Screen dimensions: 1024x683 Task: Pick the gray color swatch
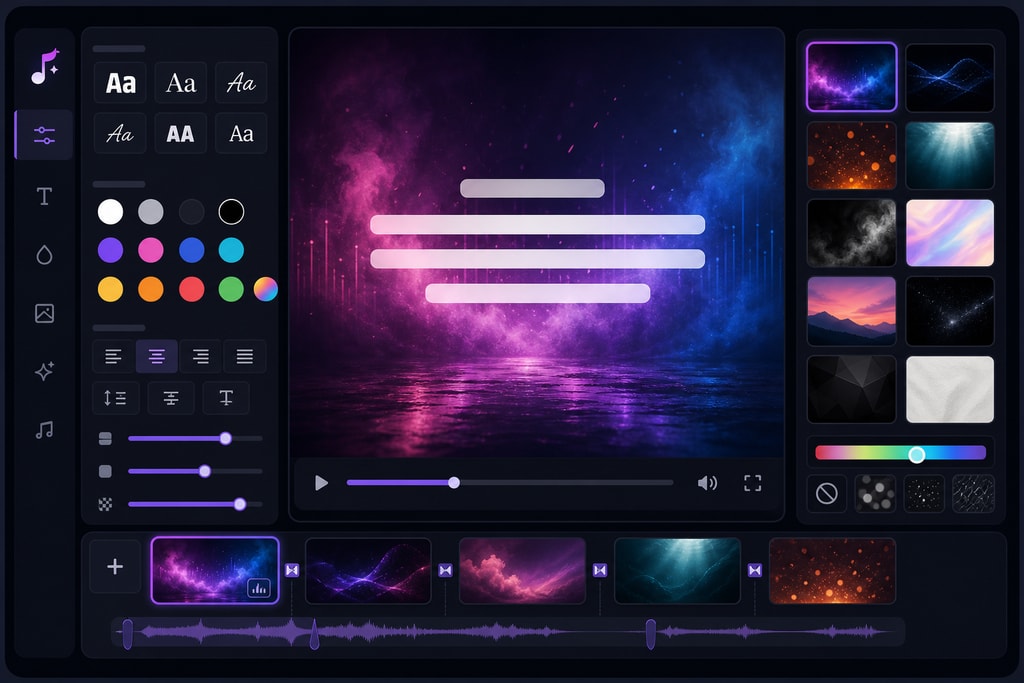(x=151, y=212)
